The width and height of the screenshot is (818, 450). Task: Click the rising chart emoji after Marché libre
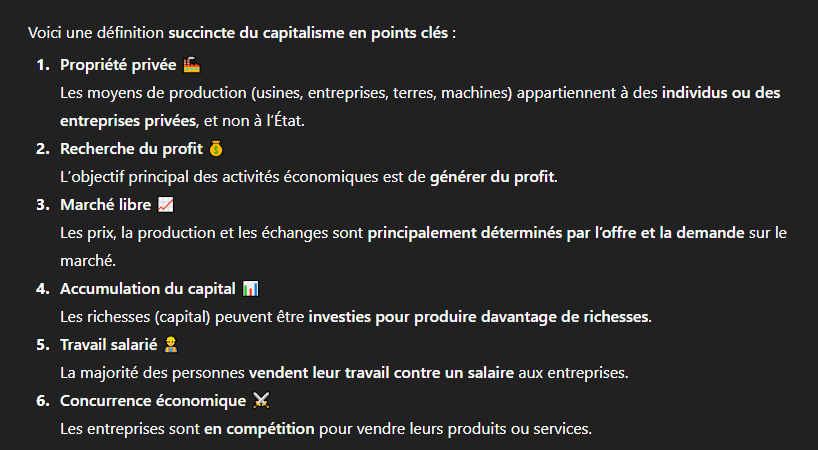(x=165, y=204)
